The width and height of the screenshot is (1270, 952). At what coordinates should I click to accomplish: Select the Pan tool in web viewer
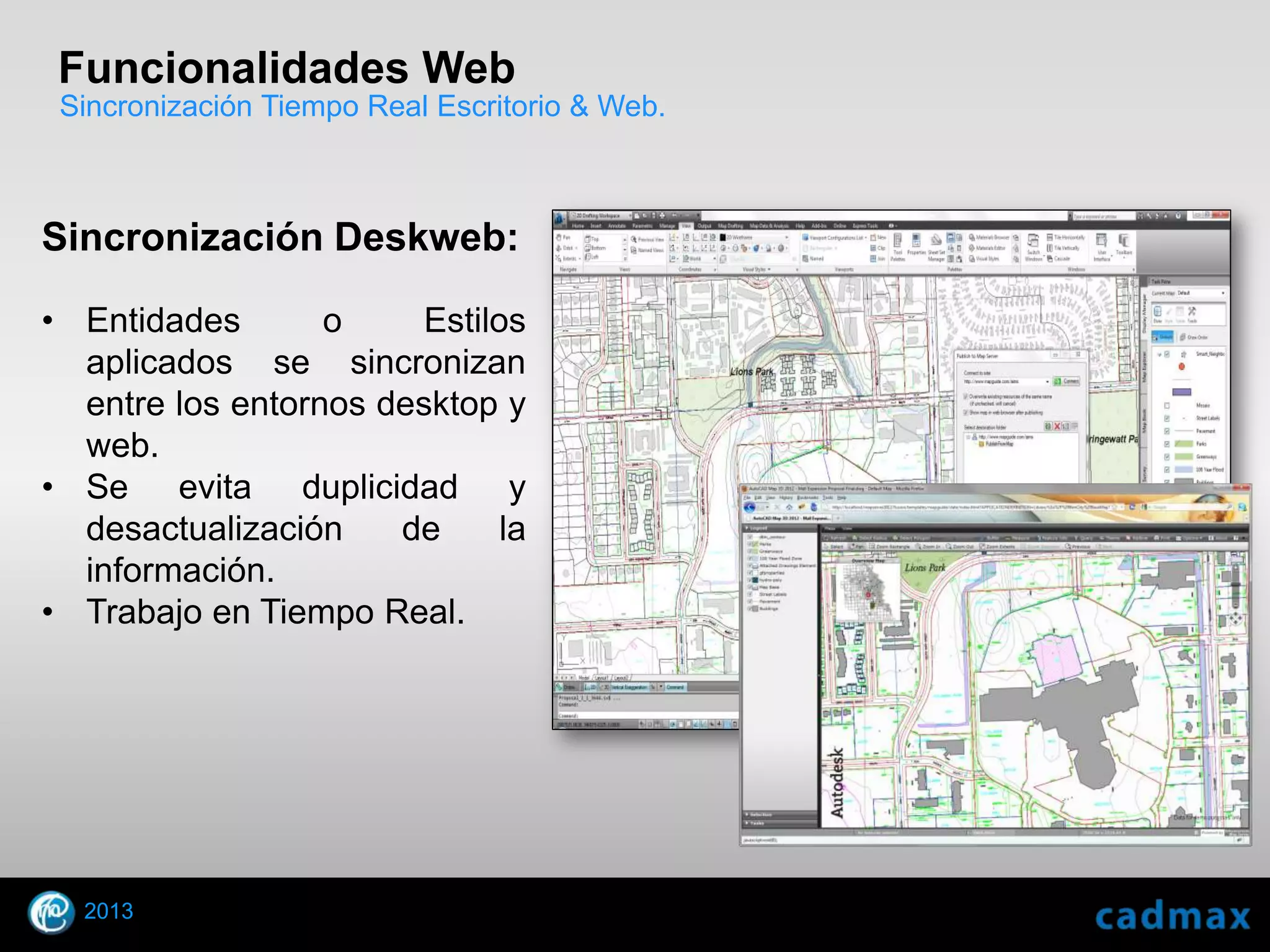tap(856, 547)
